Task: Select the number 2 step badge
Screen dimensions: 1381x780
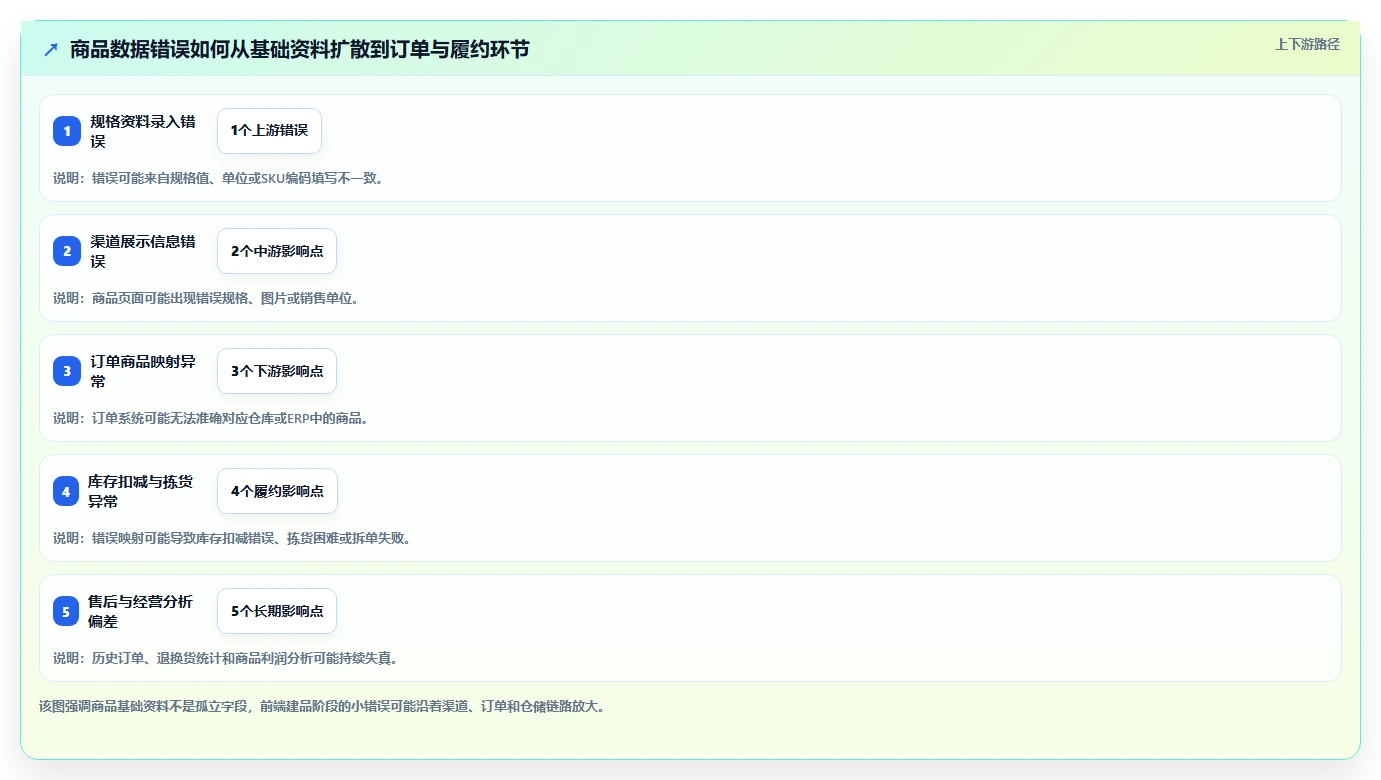Action: [x=67, y=251]
